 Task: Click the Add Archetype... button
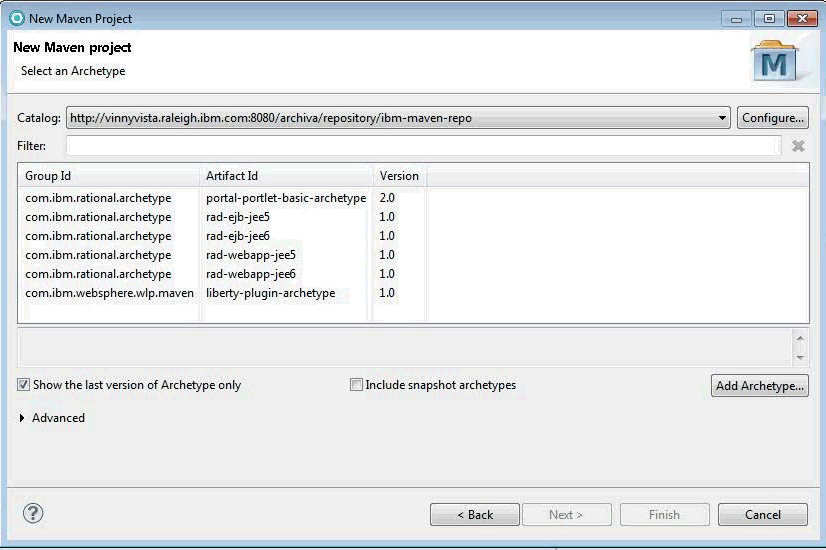point(759,386)
